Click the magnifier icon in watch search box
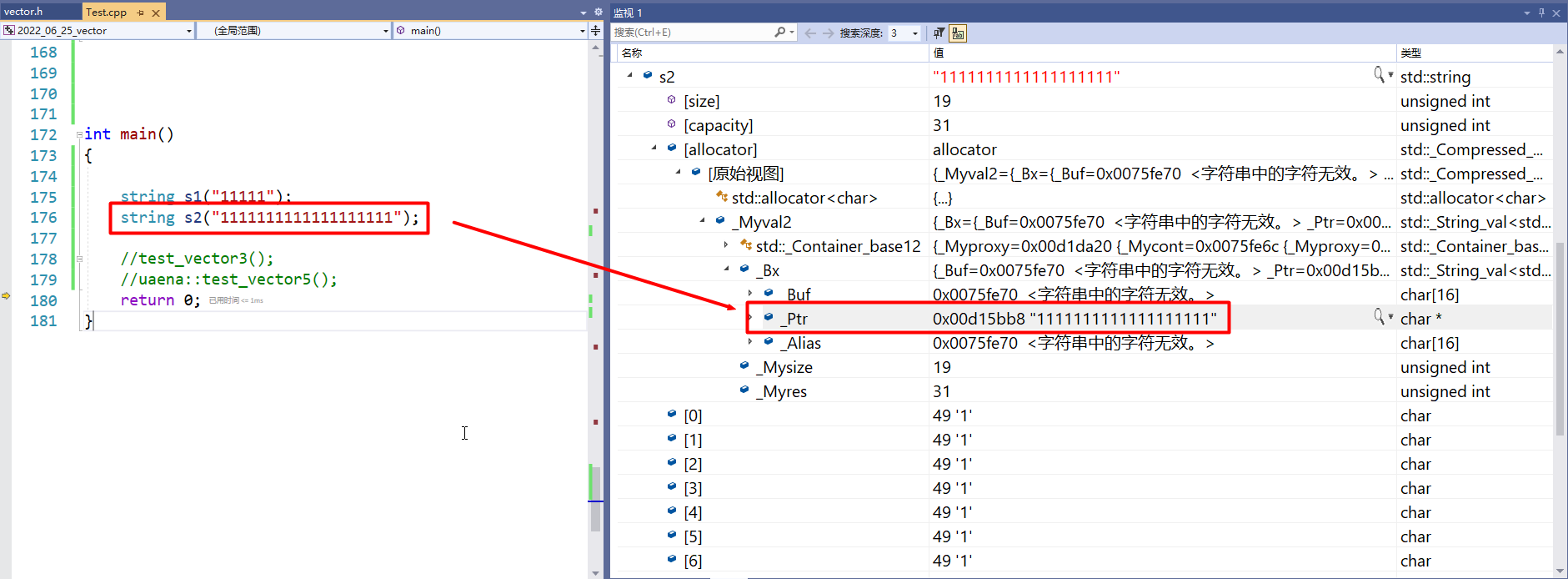The width and height of the screenshot is (1568, 579). 779,33
